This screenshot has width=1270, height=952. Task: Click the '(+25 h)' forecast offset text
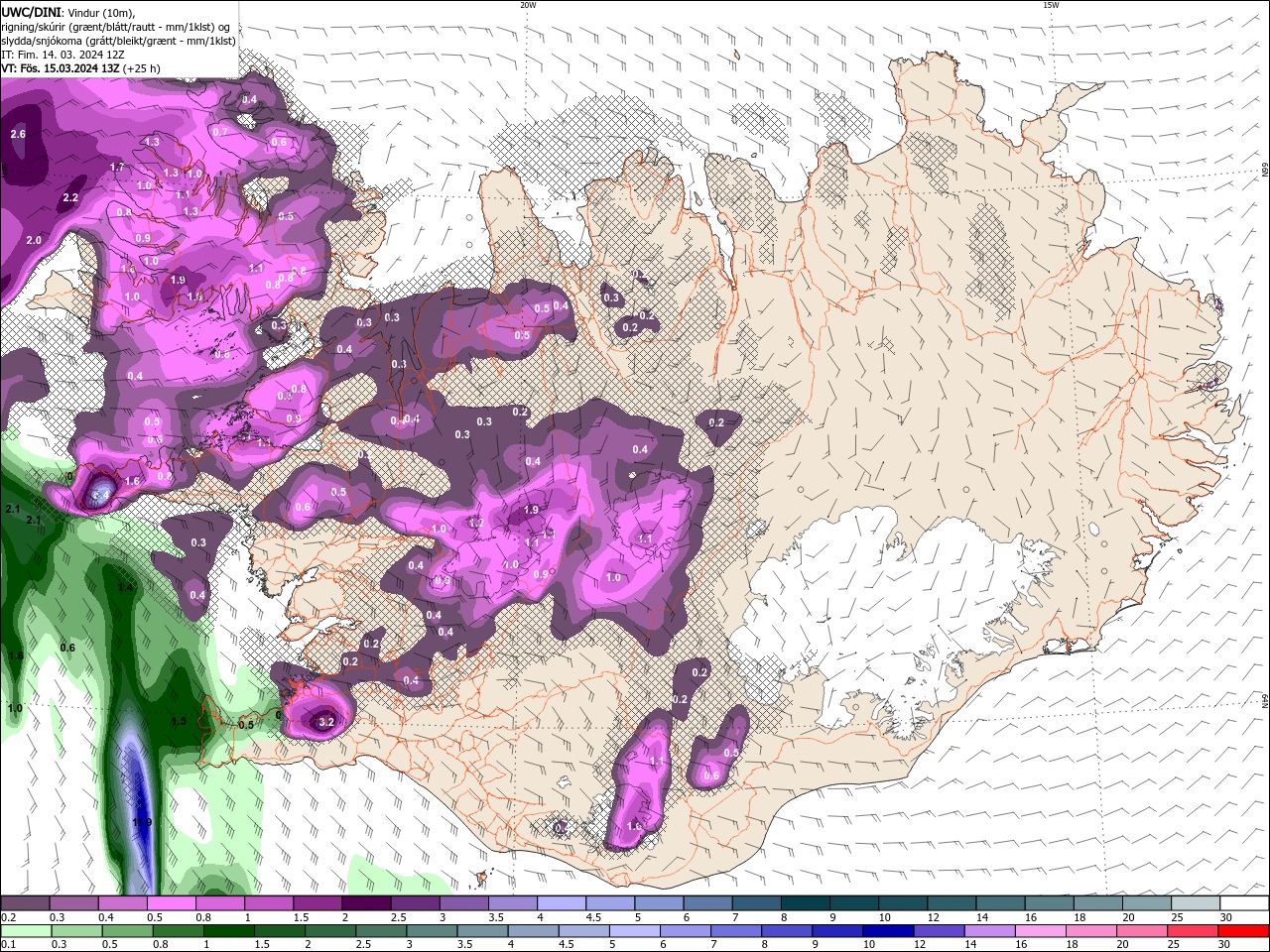(142, 68)
